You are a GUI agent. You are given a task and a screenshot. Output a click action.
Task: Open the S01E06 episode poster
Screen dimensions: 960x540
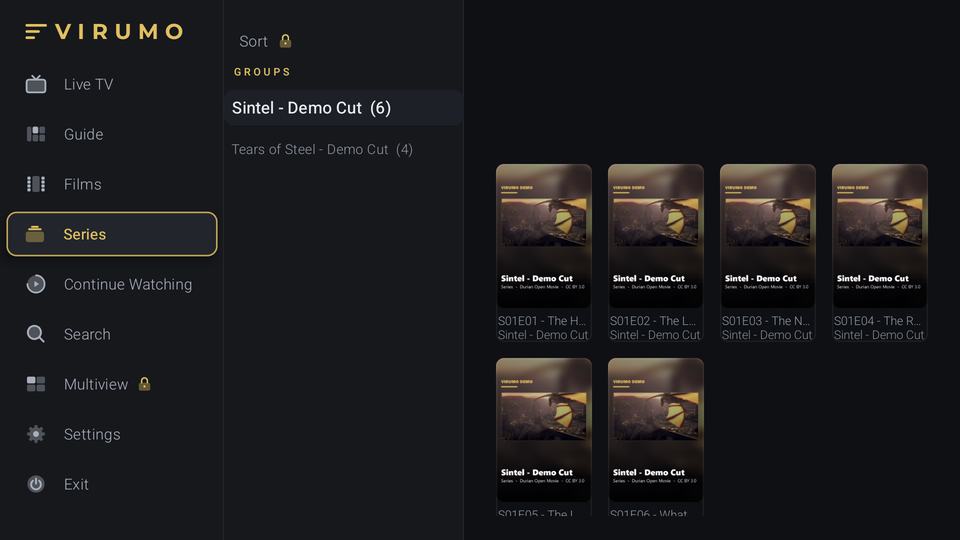tap(656, 430)
